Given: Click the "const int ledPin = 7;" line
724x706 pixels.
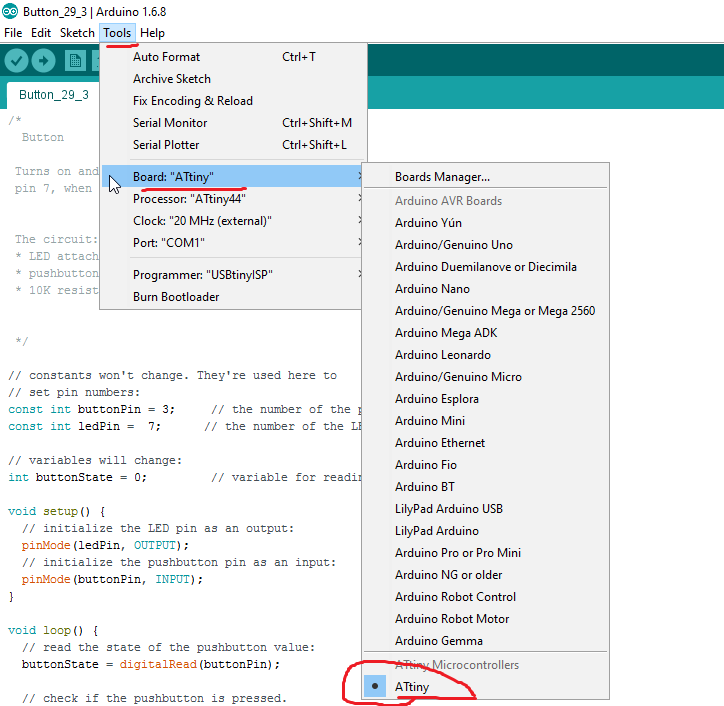Looking at the screenshot, I should (x=84, y=426).
